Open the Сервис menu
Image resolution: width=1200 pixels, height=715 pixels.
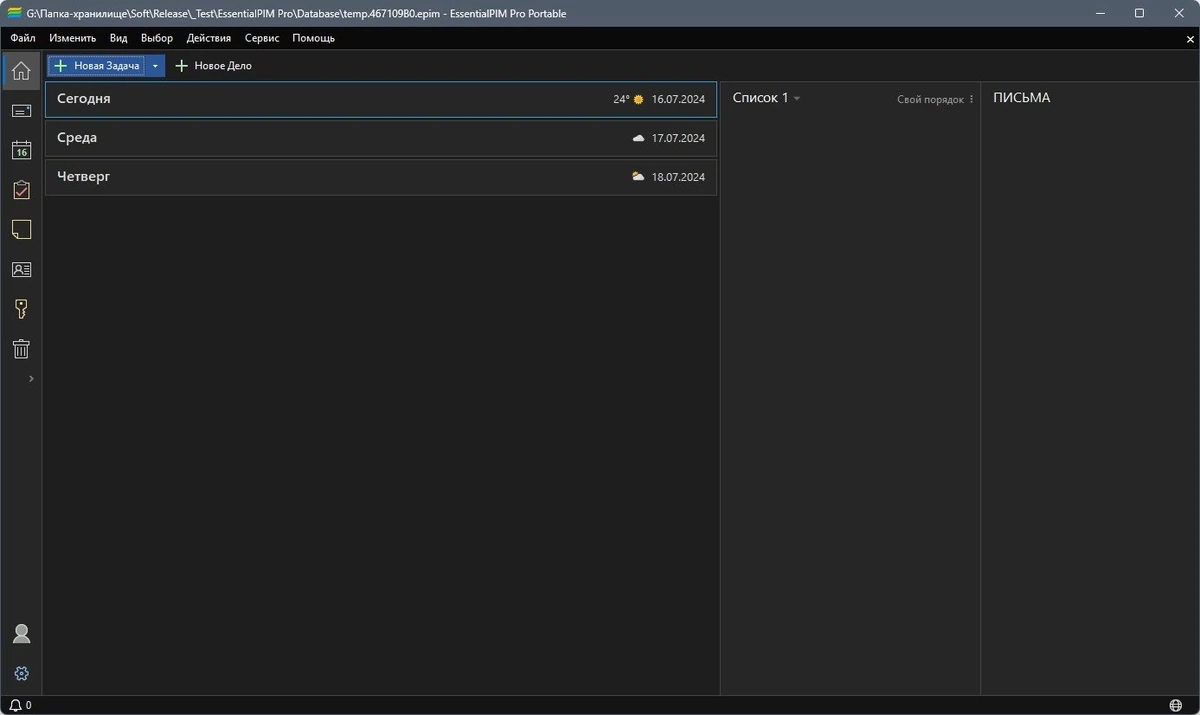click(262, 38)
